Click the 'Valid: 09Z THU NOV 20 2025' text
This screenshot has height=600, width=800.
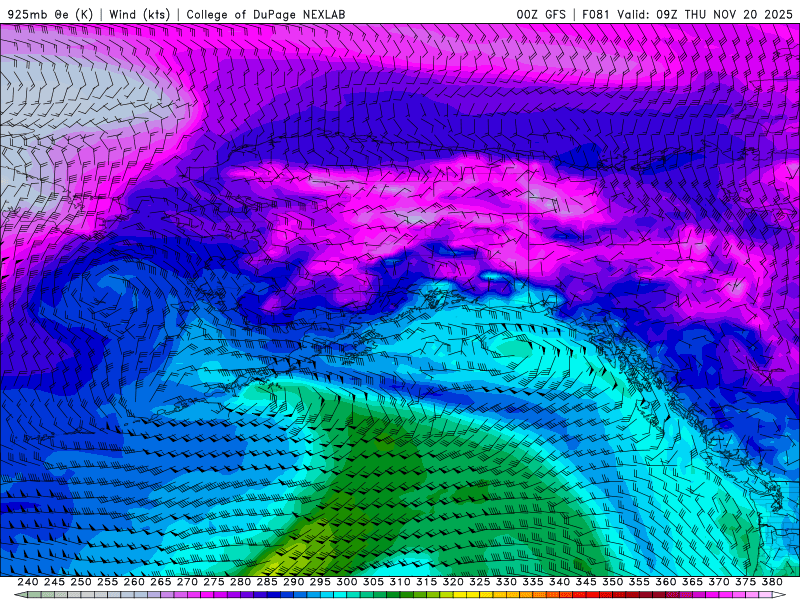tap(705, 14)
